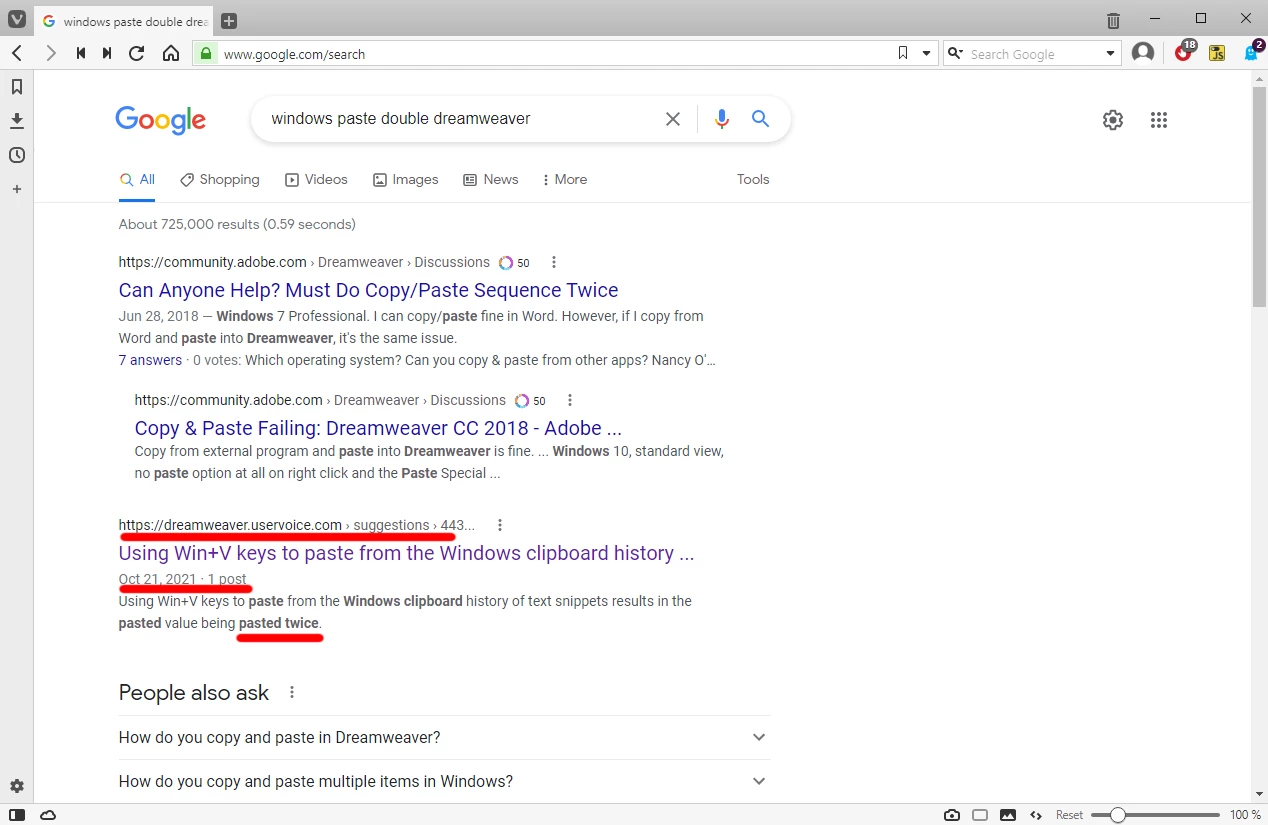Open a new tab with plus button
The width and height of the screenshot is (1268, 825).
[x=229, y=21]
